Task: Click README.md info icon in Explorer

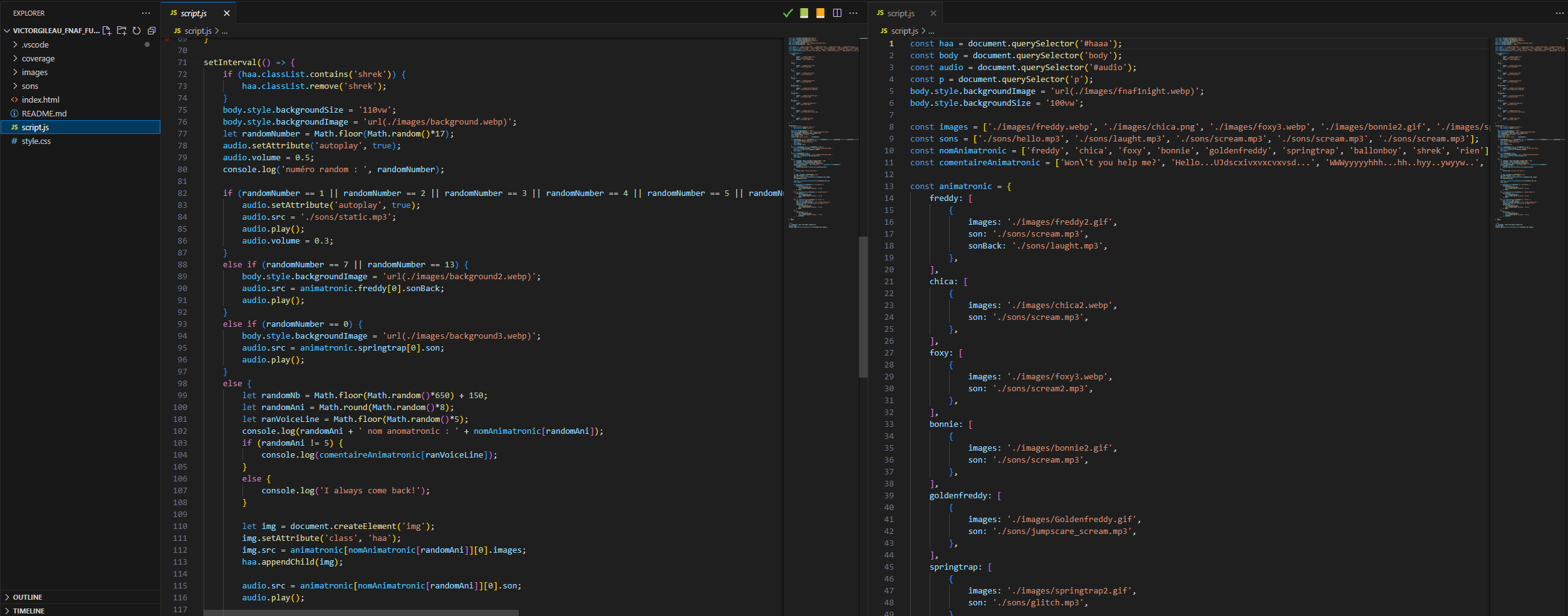Action: click(14, 113)
